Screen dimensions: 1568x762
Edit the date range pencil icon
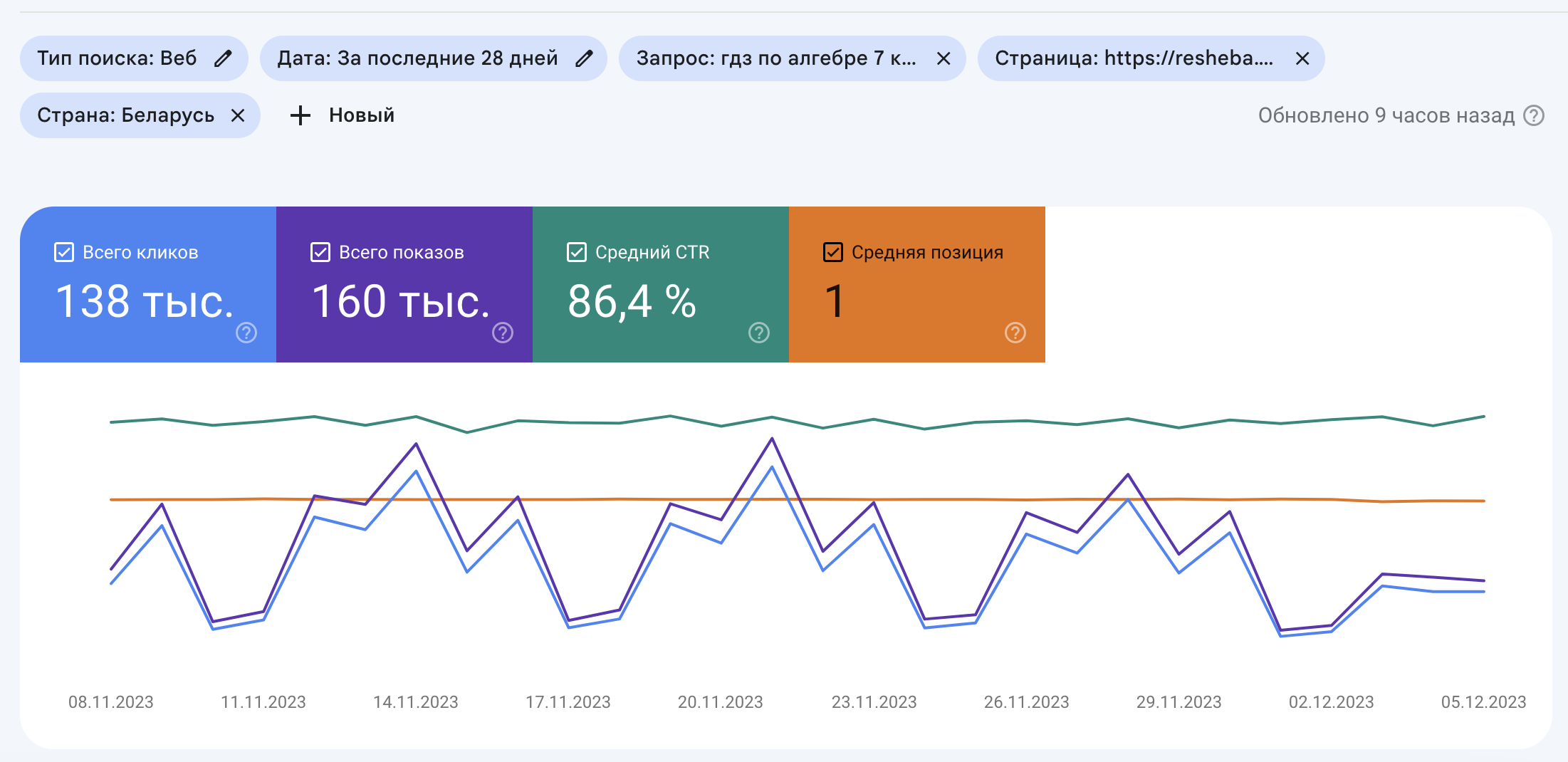[584, 58]
